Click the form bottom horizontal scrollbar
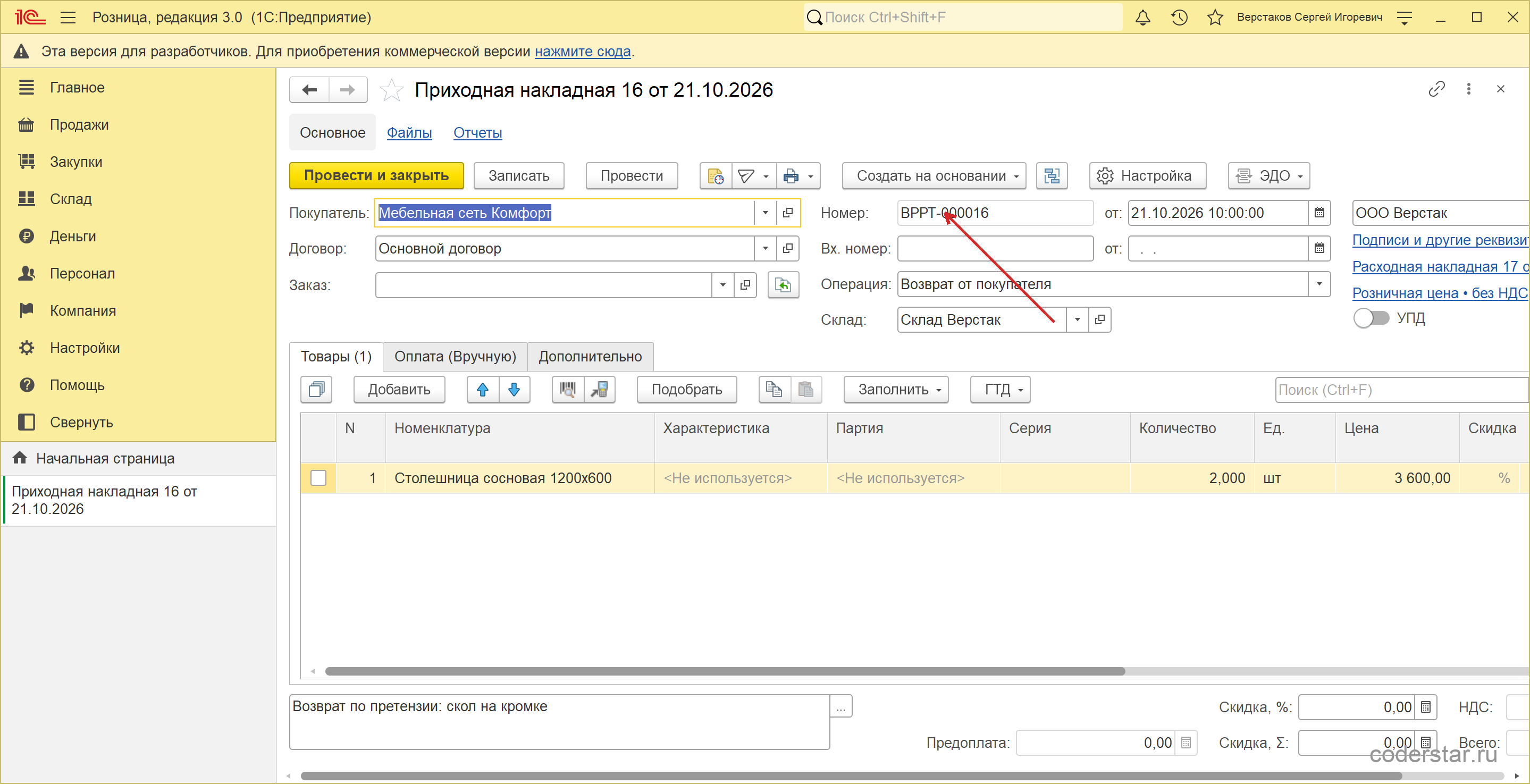 pyautogui.click(x=851, y=775)
